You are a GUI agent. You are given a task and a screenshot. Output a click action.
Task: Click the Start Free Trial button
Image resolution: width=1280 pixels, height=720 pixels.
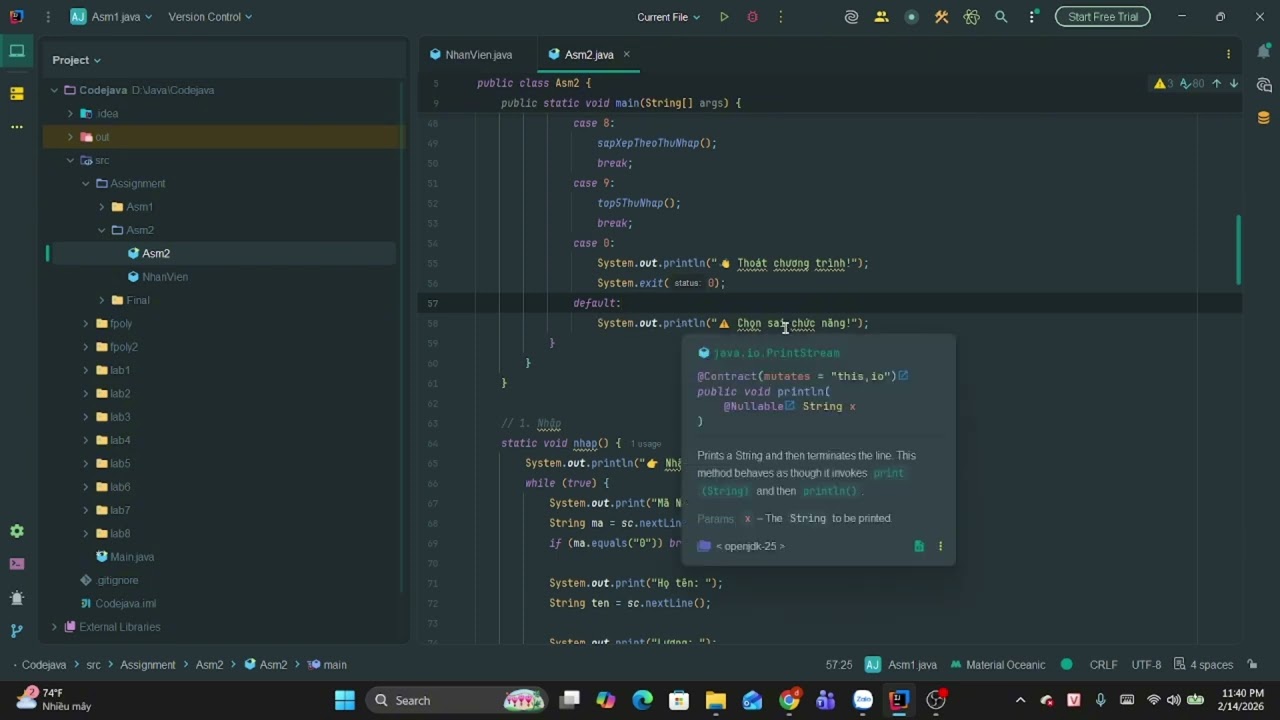[x=1103, y=17]
